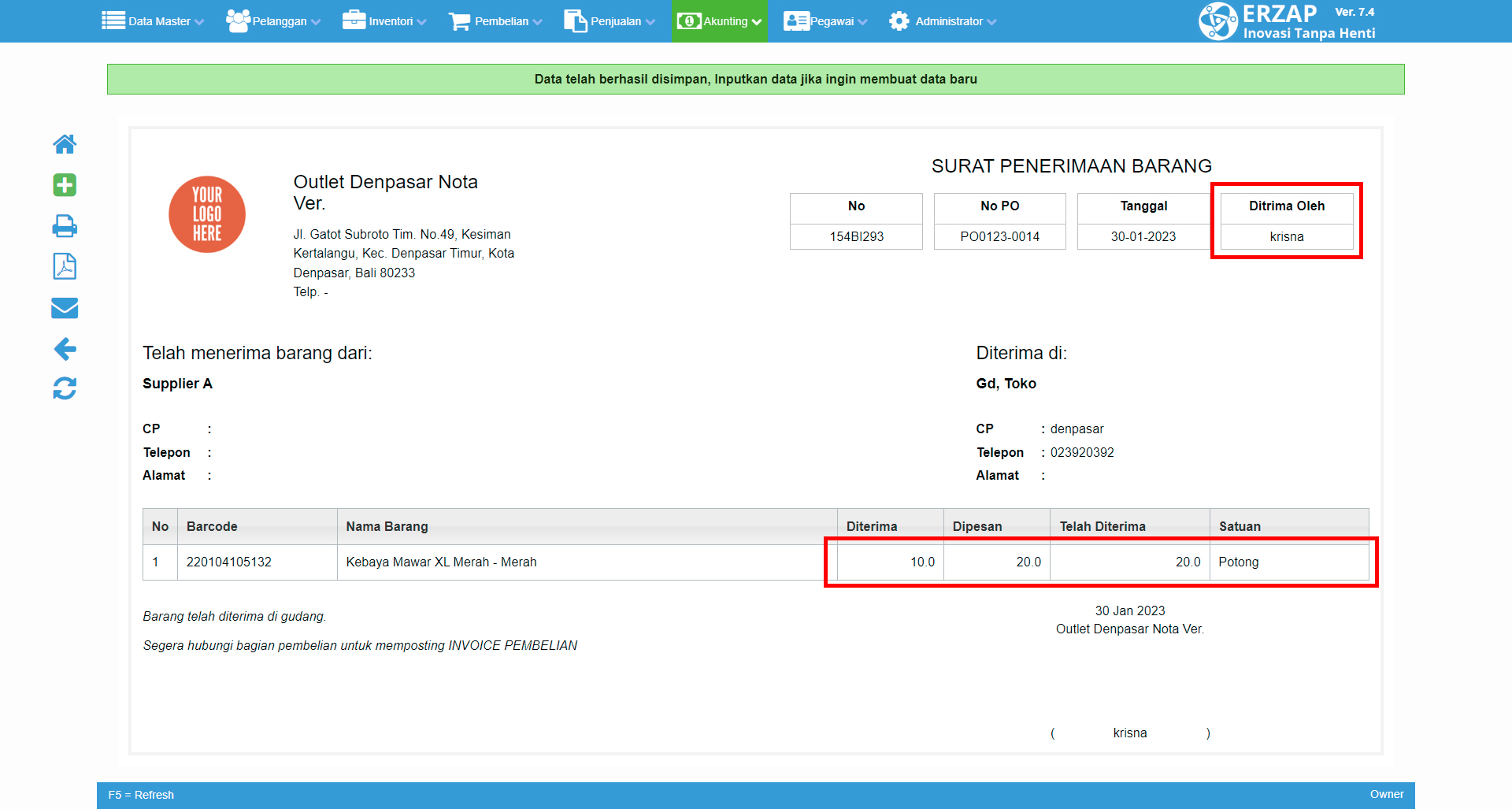The height and width of the screenshot is (809, 1512).
Task: Select date cell 30-01-2023
Action: click(x=1143, y=236)
